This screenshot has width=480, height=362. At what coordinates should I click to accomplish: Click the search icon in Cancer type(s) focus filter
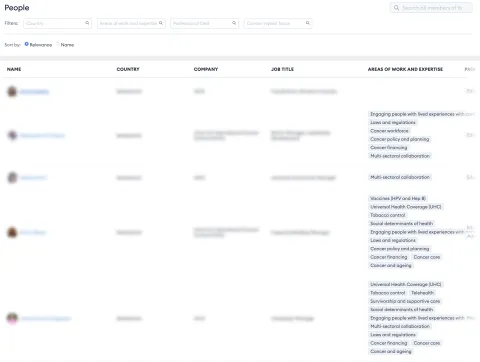(308, 23)
